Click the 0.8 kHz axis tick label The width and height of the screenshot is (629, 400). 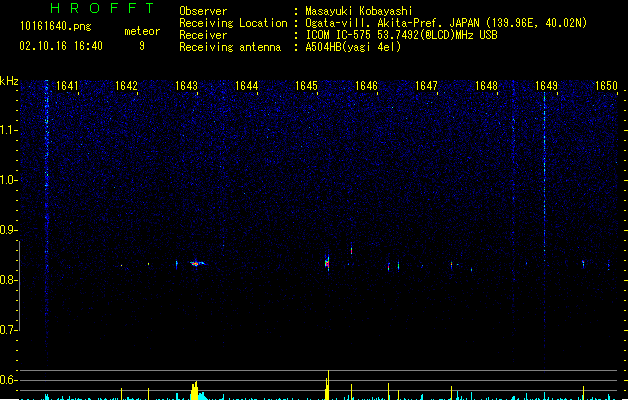click(8, 280)
